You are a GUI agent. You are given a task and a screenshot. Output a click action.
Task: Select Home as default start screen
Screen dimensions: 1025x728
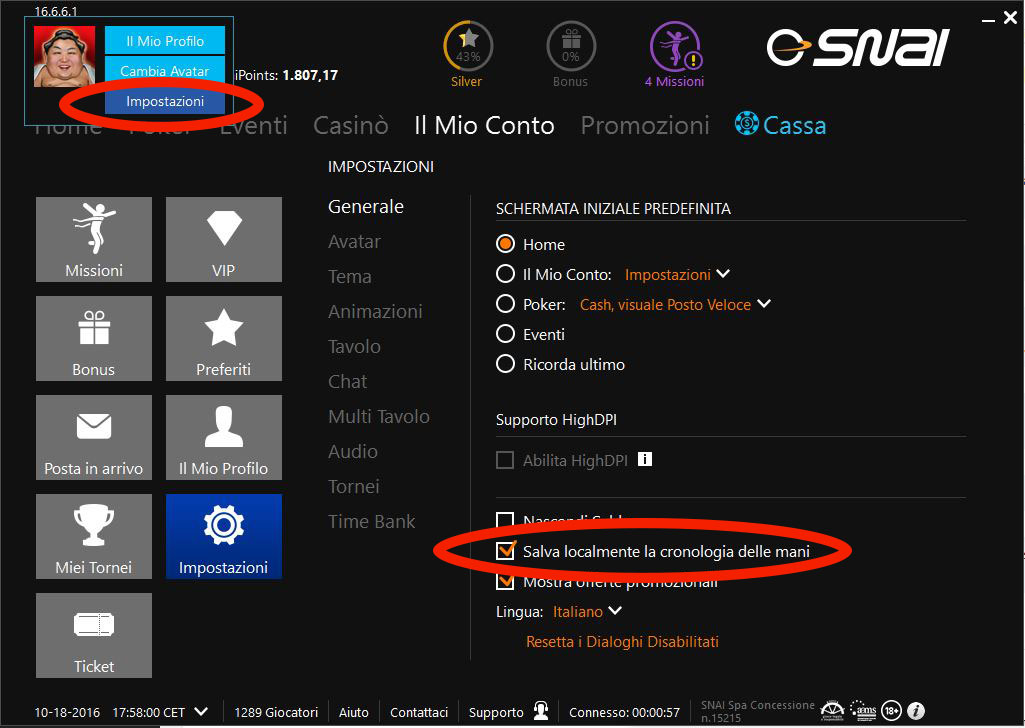pyautogui.click(x=505, y=244)
